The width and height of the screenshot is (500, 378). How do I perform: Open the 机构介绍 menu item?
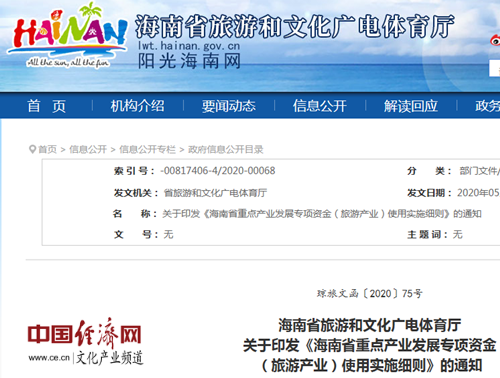pyautogui.click(x=137, y=106)
